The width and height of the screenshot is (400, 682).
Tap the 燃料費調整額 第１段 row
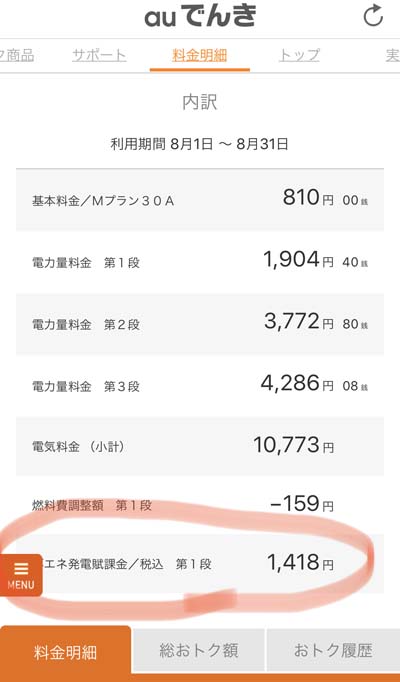click(x=200, y=505)
